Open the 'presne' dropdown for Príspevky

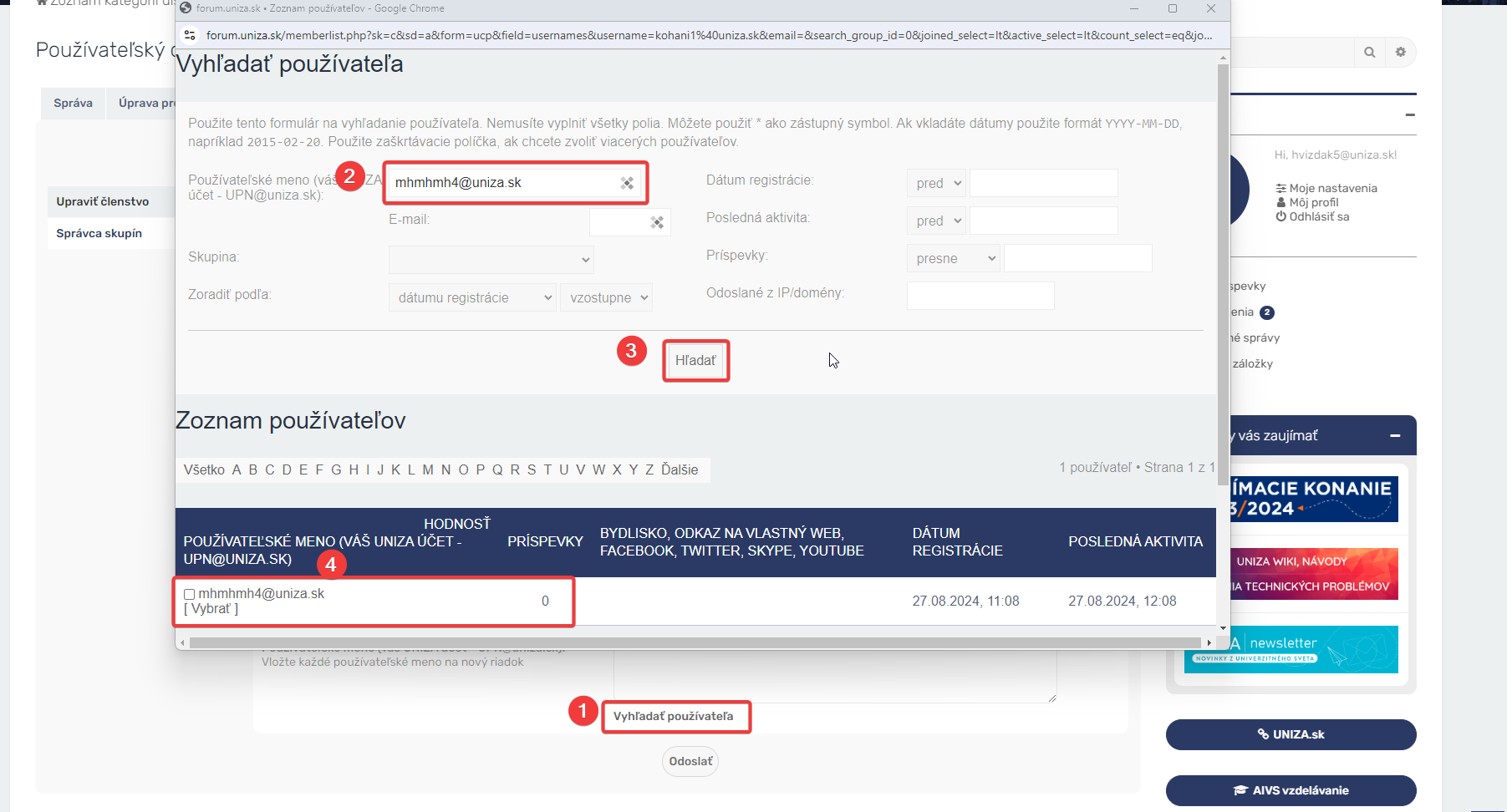point(954,258)
